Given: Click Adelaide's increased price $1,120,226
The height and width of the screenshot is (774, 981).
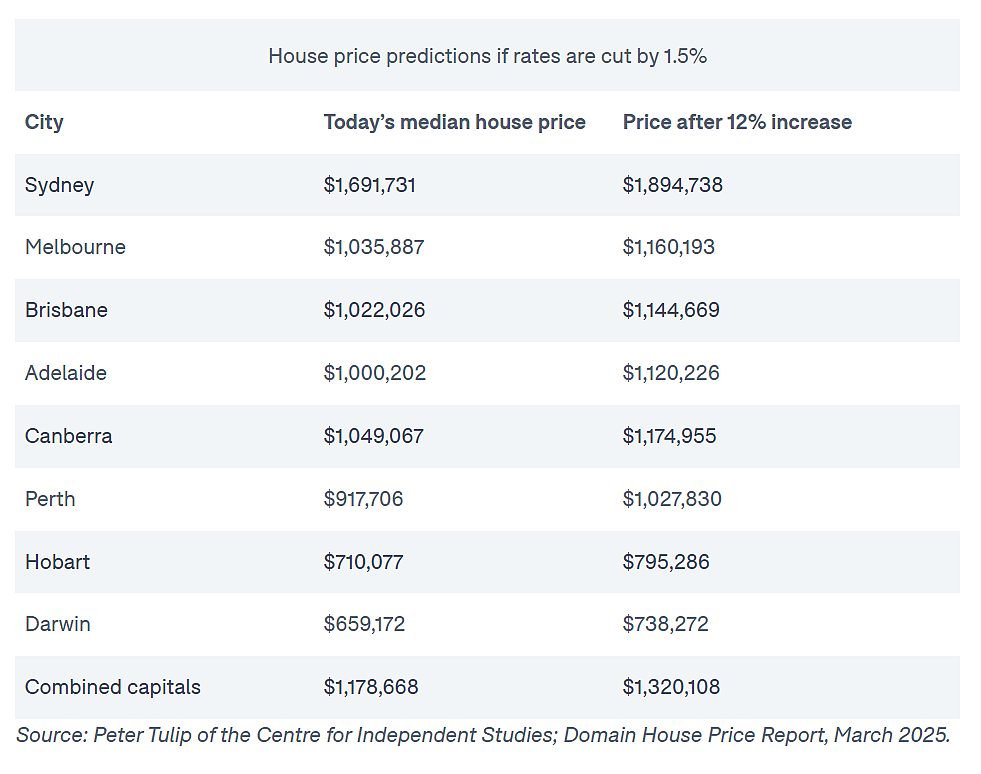Looking at the screenshot, I should click(x=671, y=373).
